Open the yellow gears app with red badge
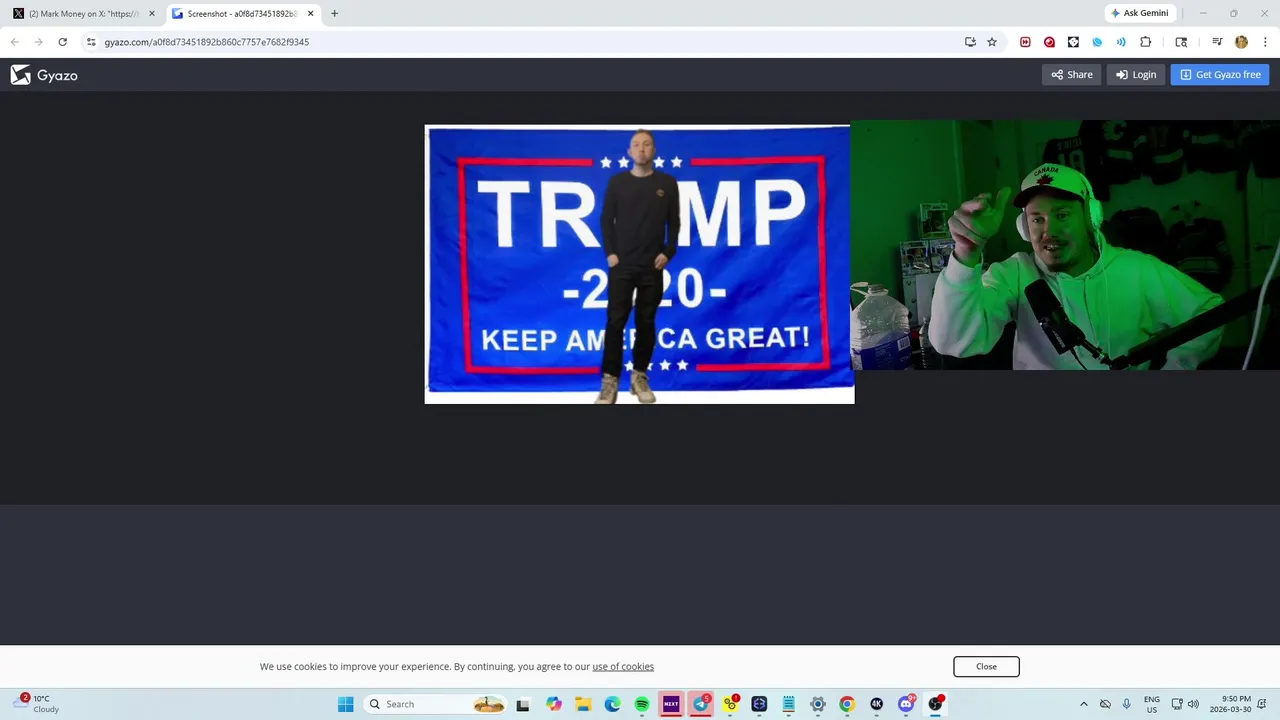This screenshot has height=720, width=1280. click(x=730, y=704)
